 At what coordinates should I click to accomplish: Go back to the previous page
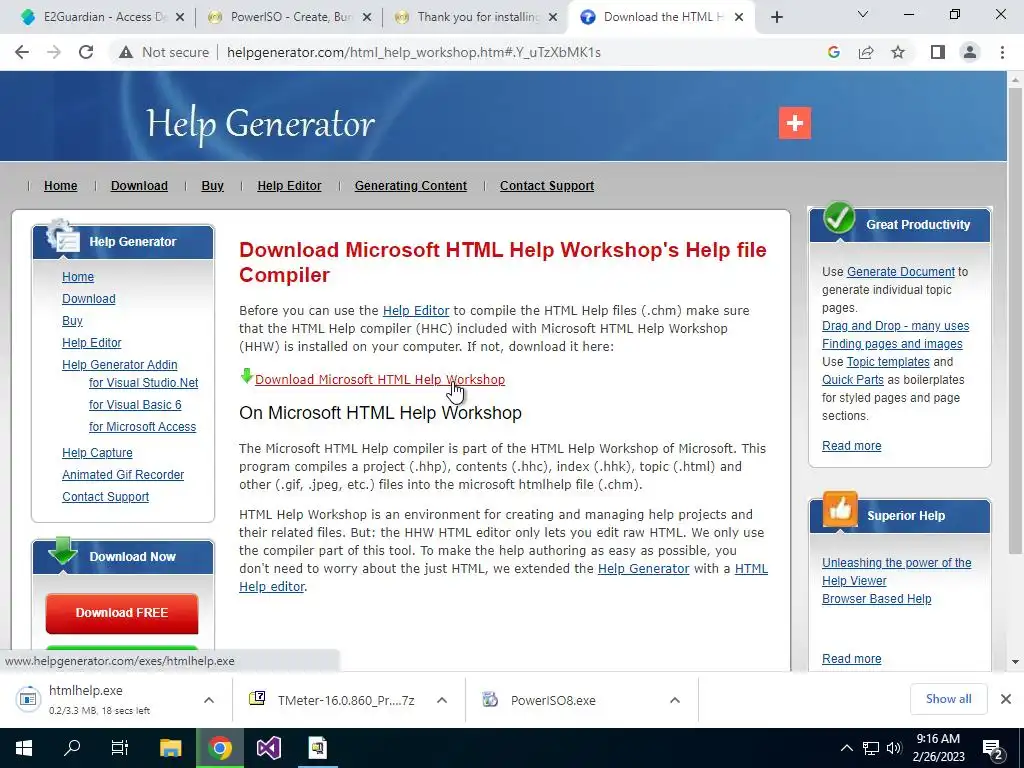[22, 52]
